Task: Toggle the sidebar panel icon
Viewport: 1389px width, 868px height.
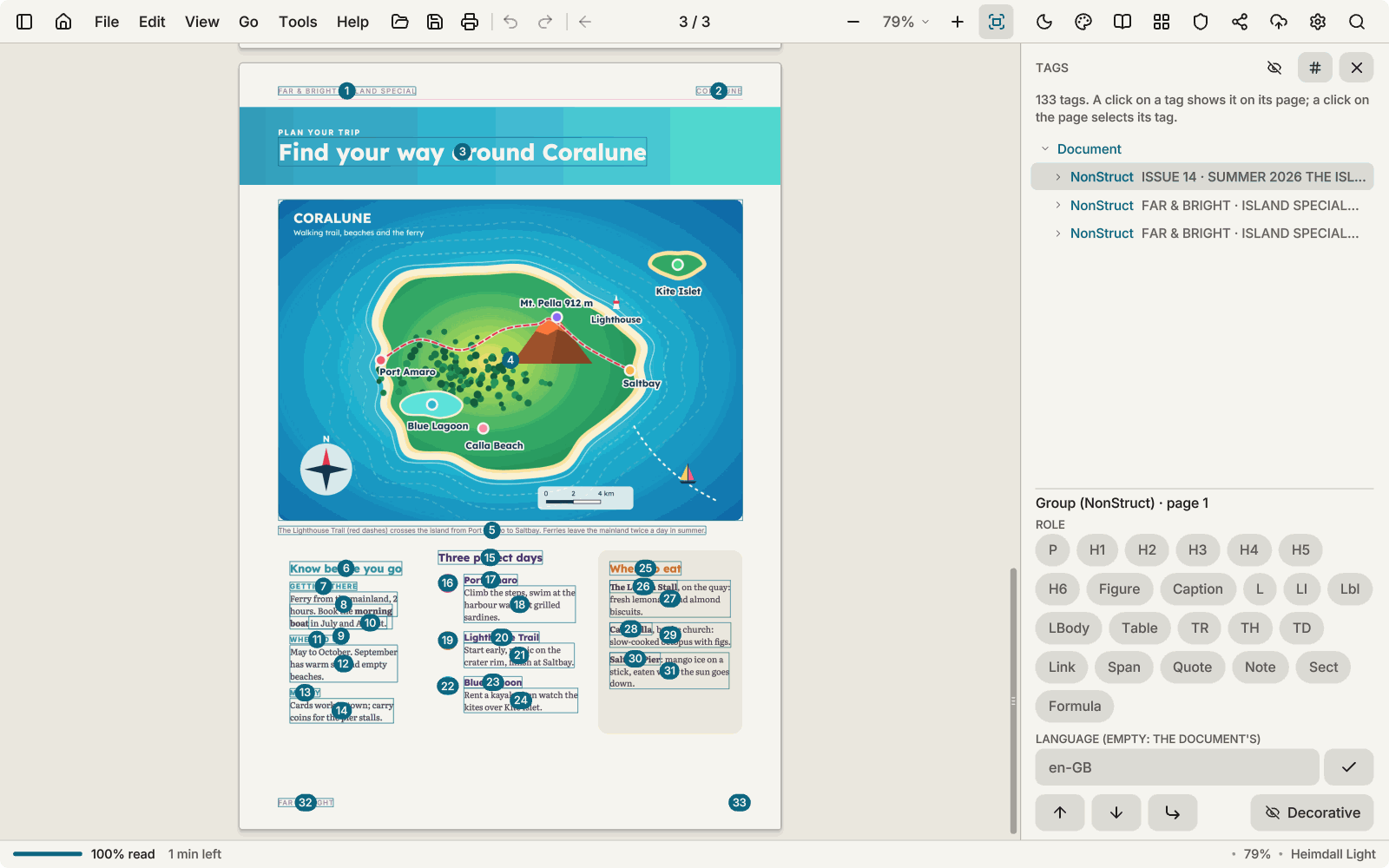Action: click(x=24, y=22)
